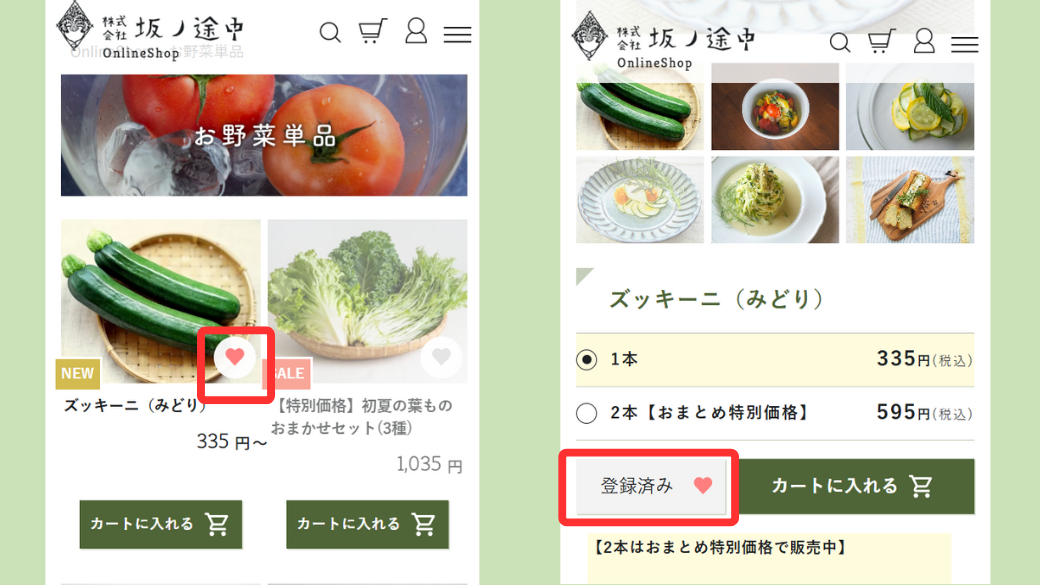
Task: Click the search icon in right header
Action: [840, 42]
